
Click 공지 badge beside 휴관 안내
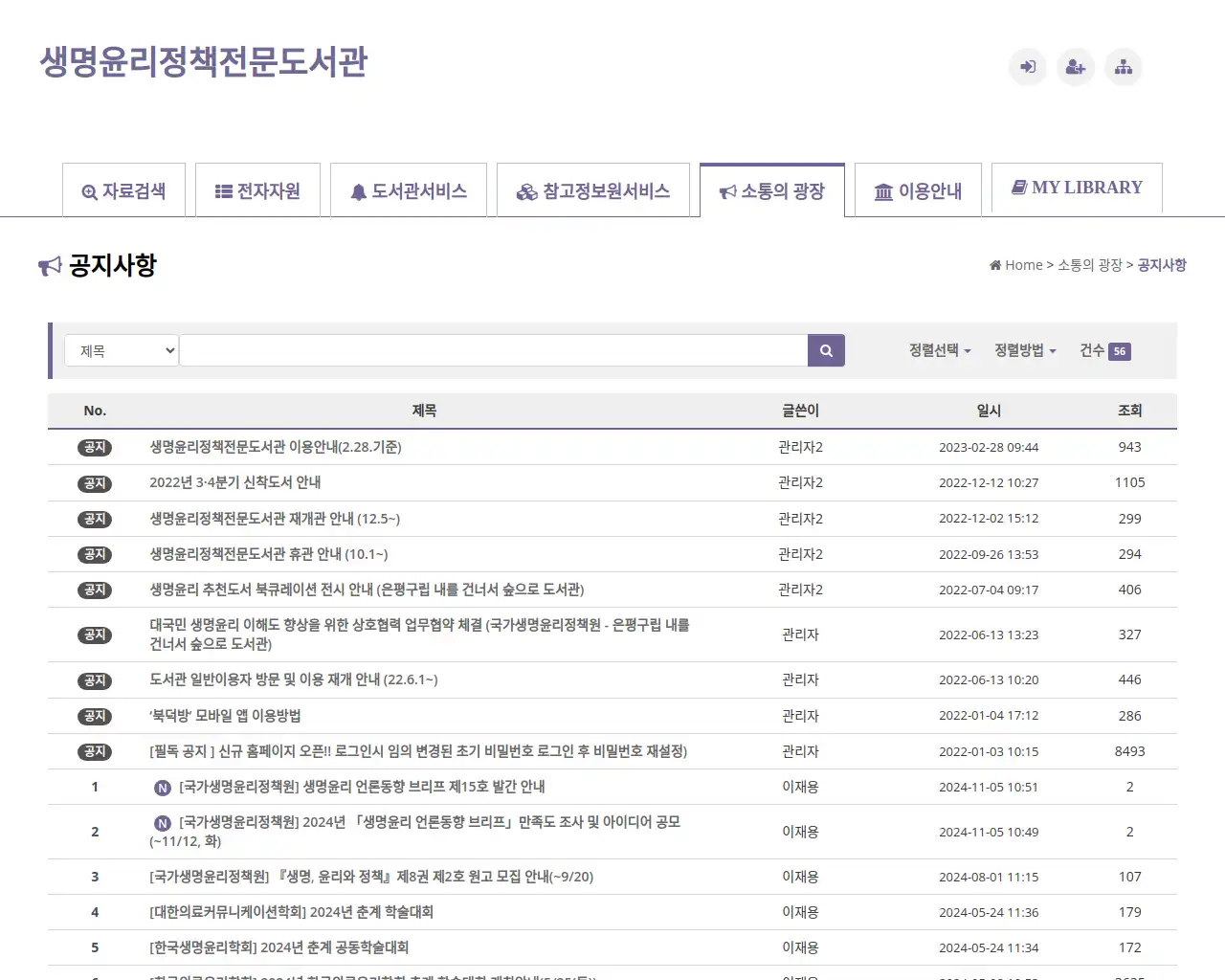(95, 554)
